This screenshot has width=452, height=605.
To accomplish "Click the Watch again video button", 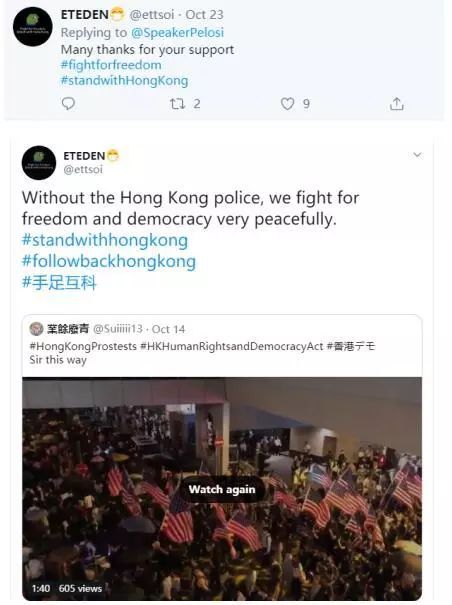I will click(x=222, y=489).
